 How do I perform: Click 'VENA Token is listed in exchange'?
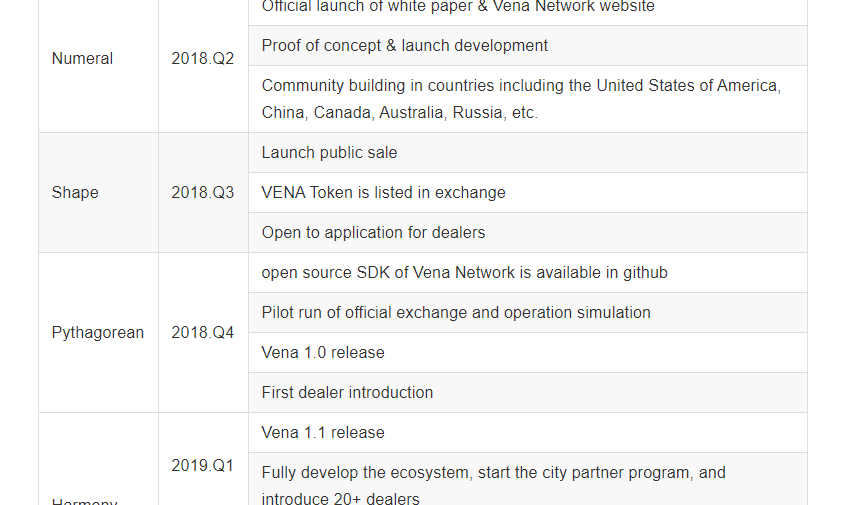click(x=384, y=193)
